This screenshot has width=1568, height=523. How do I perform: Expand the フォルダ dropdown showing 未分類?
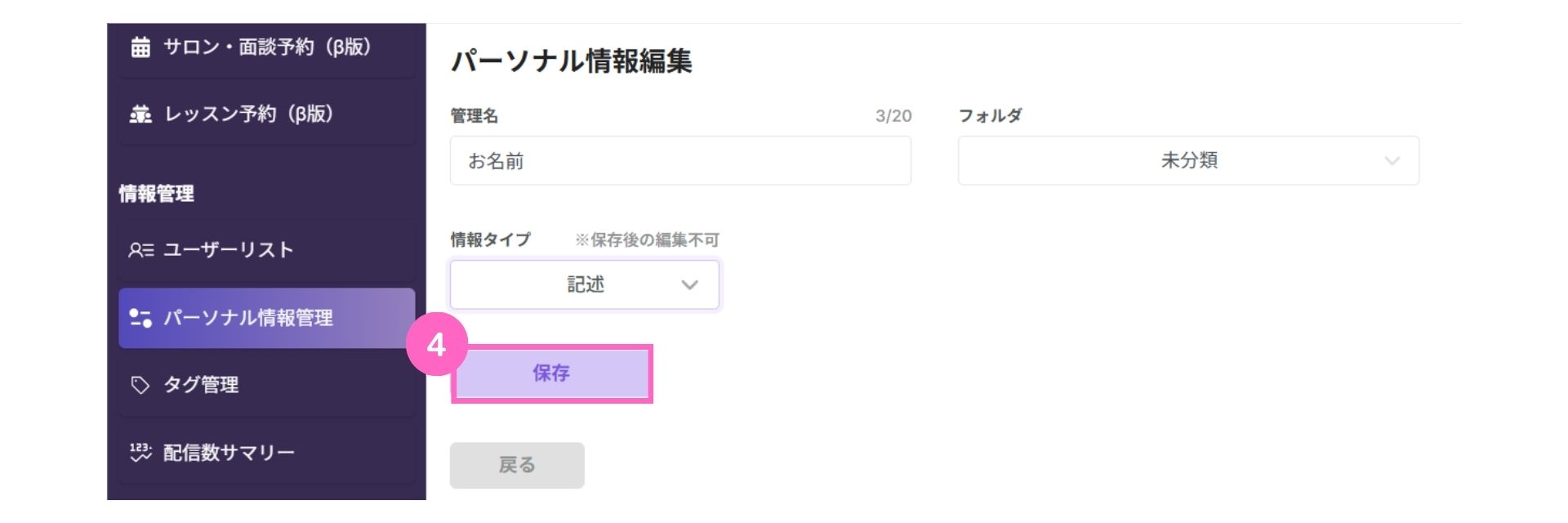click(1188, 160)
